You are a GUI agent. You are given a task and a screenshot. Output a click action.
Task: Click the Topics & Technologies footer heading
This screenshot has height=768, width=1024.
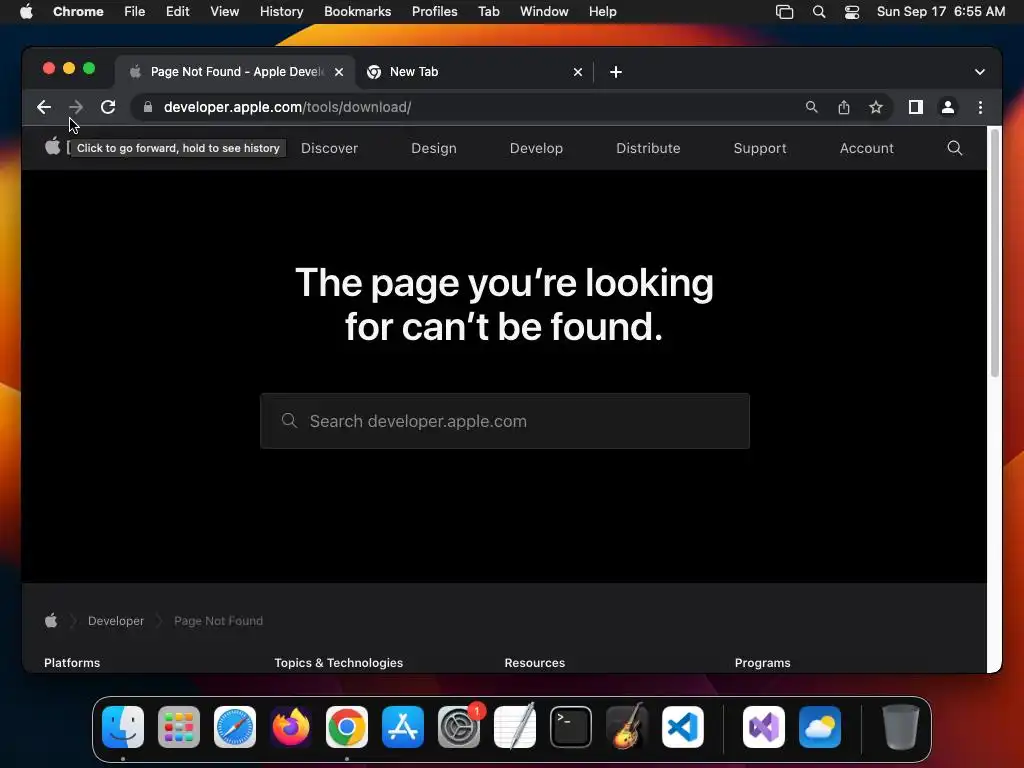(338, 663)
